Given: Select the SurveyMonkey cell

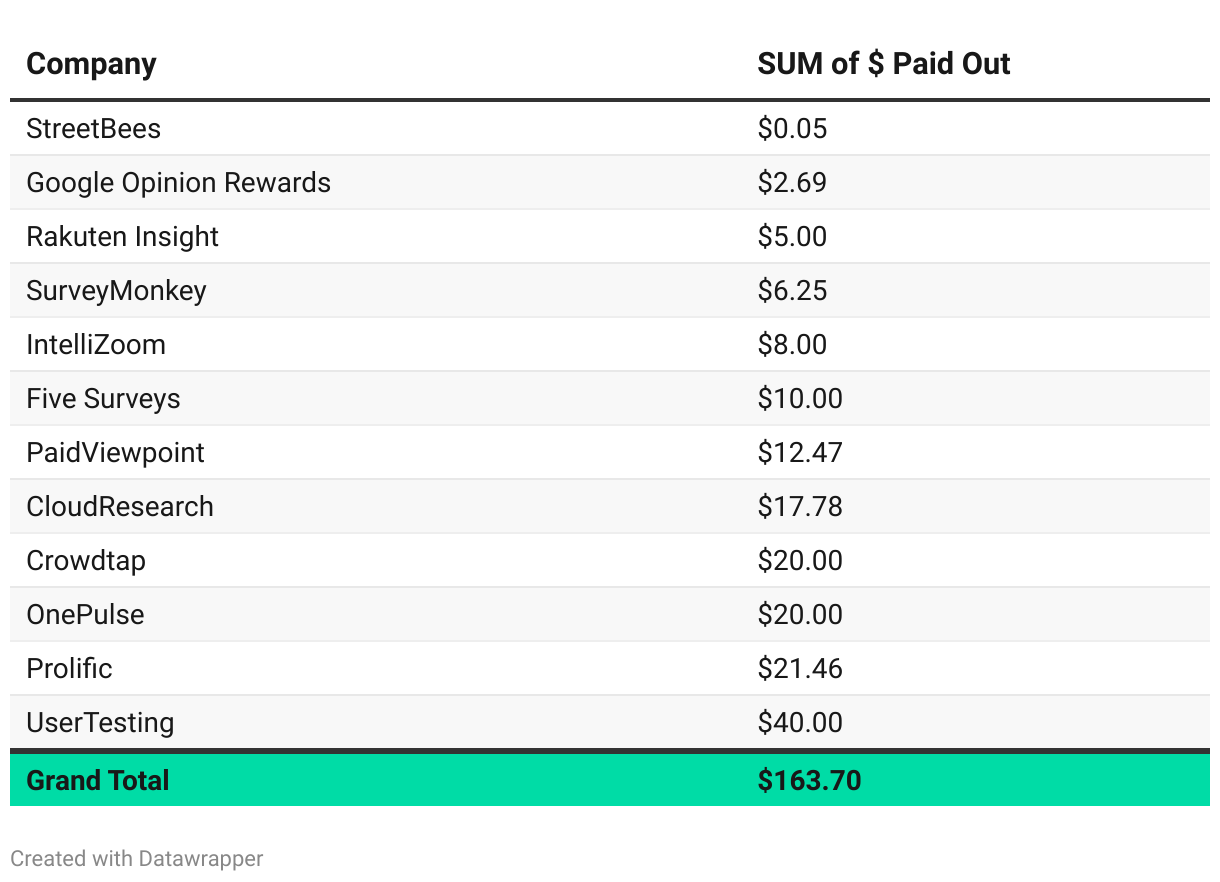Looking at the screenshot, I should tap(116, 291).
